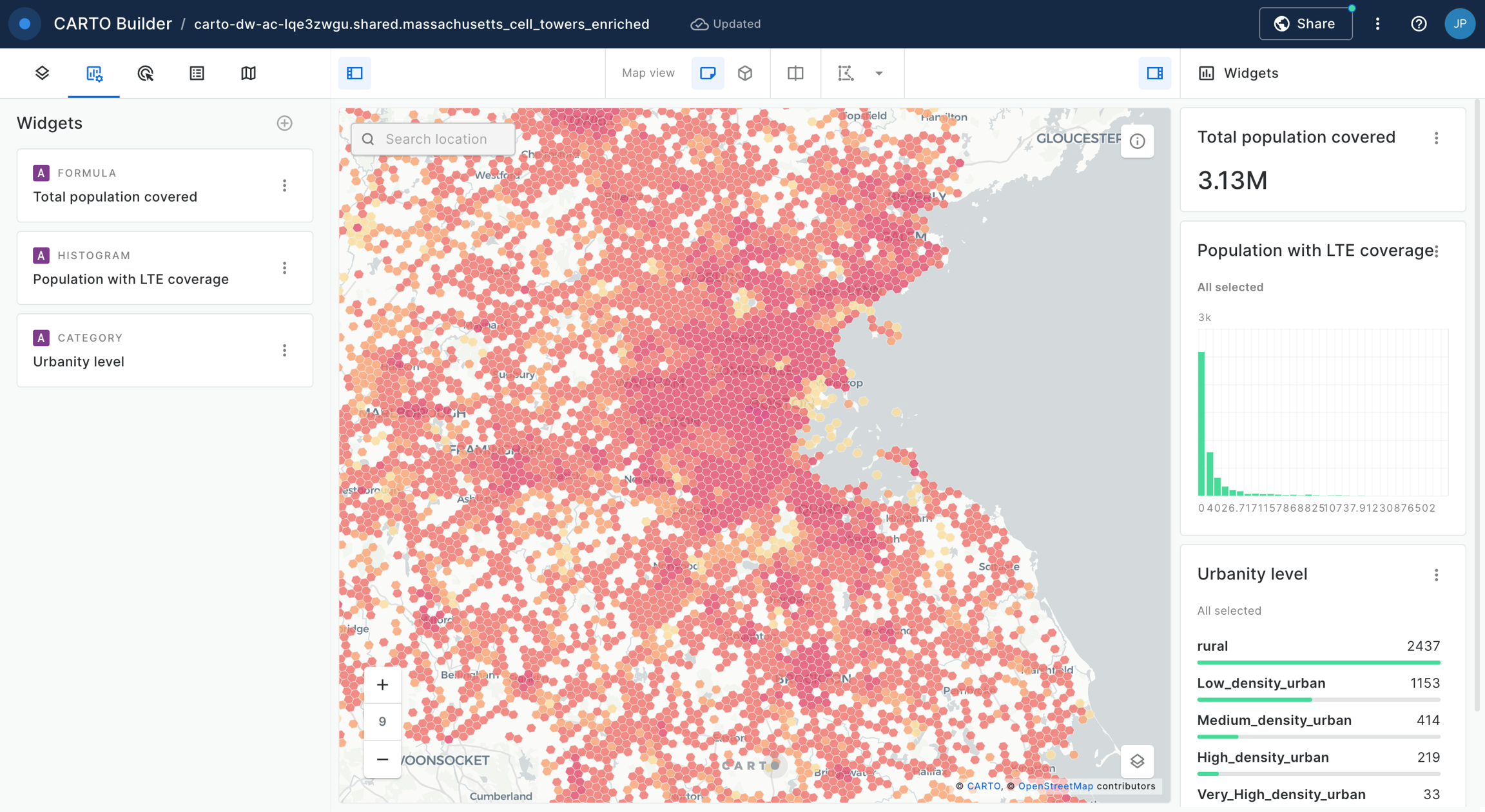1485x812 pixels.
Task: Open the Layers tab icon
Action: pyautogui.click(x=43, y=73)
